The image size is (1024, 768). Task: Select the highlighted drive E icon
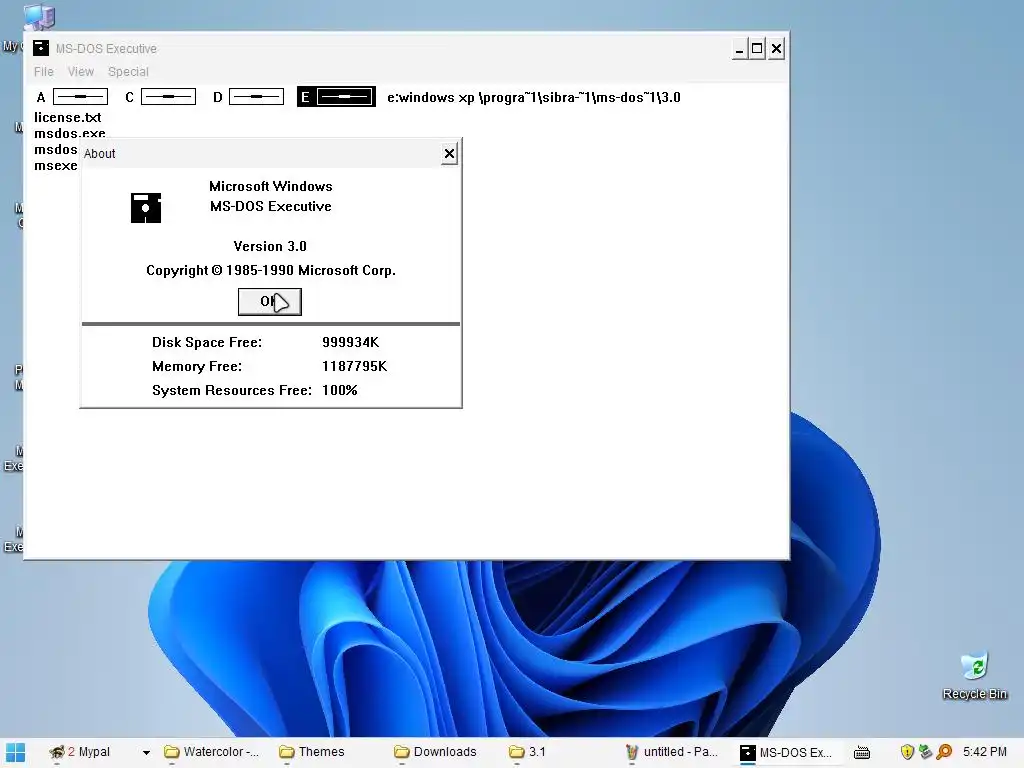[x=336, y=97]
